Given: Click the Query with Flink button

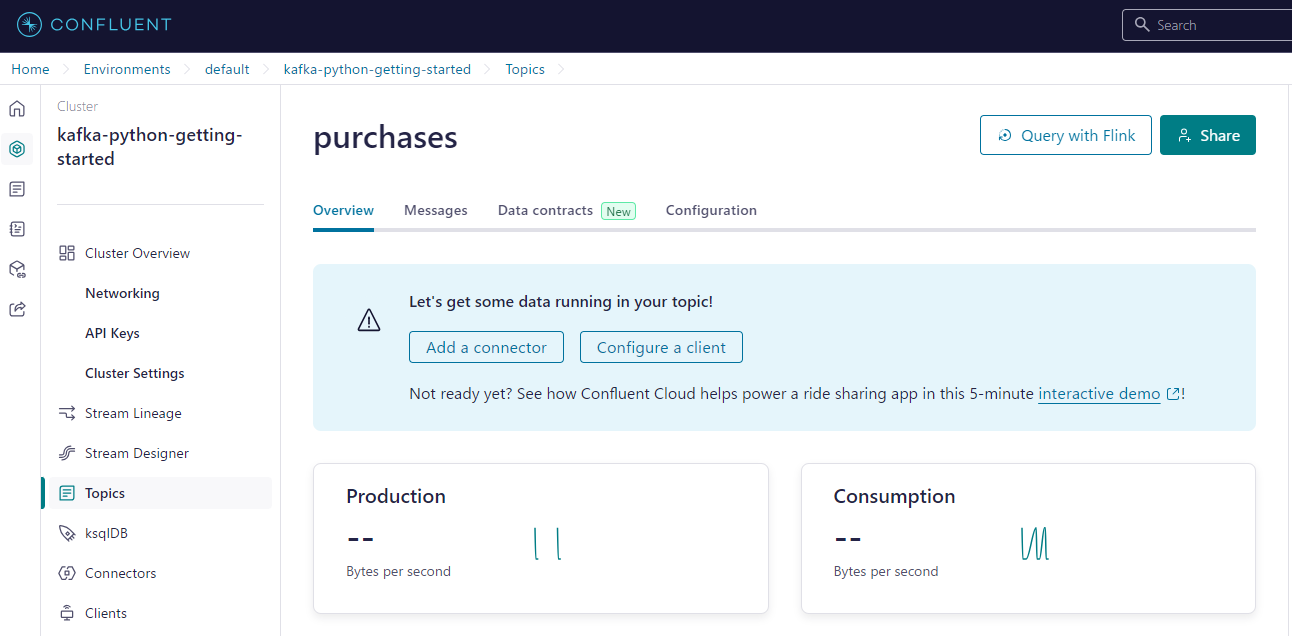Looking at the screenshot, I should (x=1066, y=135).
